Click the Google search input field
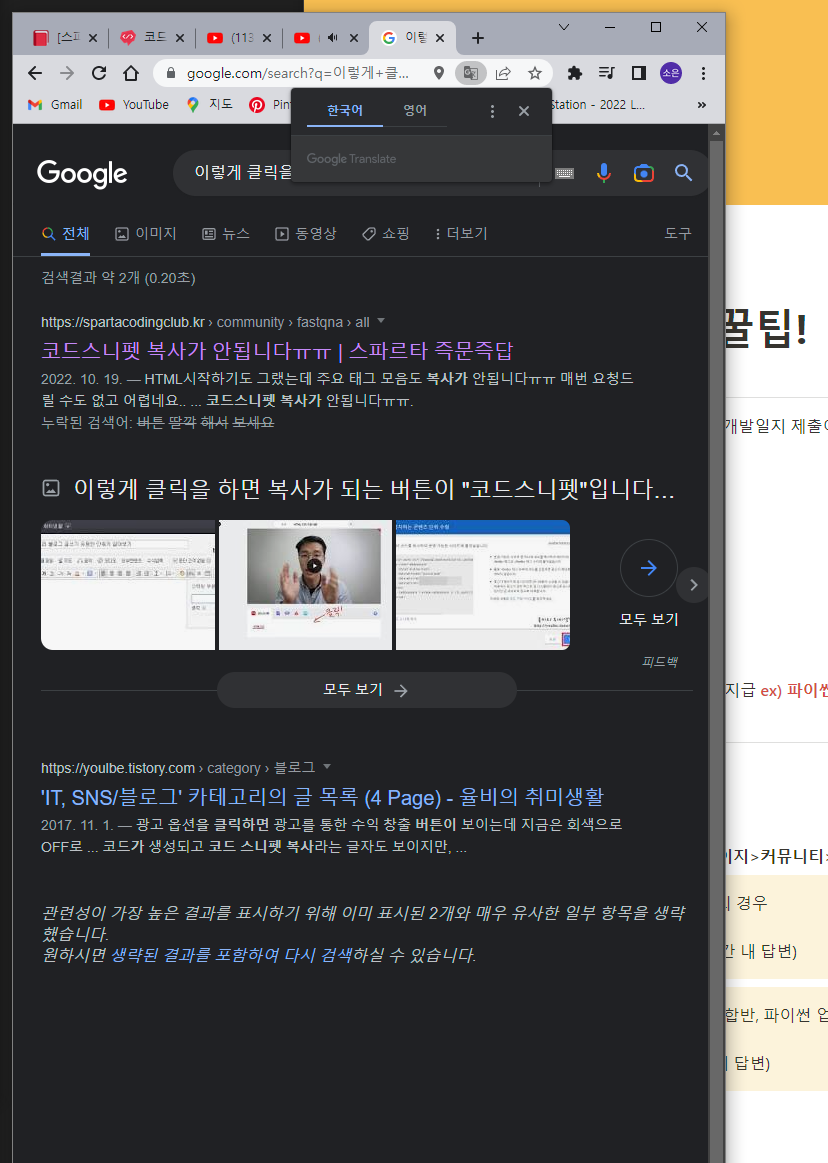Image resolution: width=828 pixels, height=1163 pixels. 243,173
